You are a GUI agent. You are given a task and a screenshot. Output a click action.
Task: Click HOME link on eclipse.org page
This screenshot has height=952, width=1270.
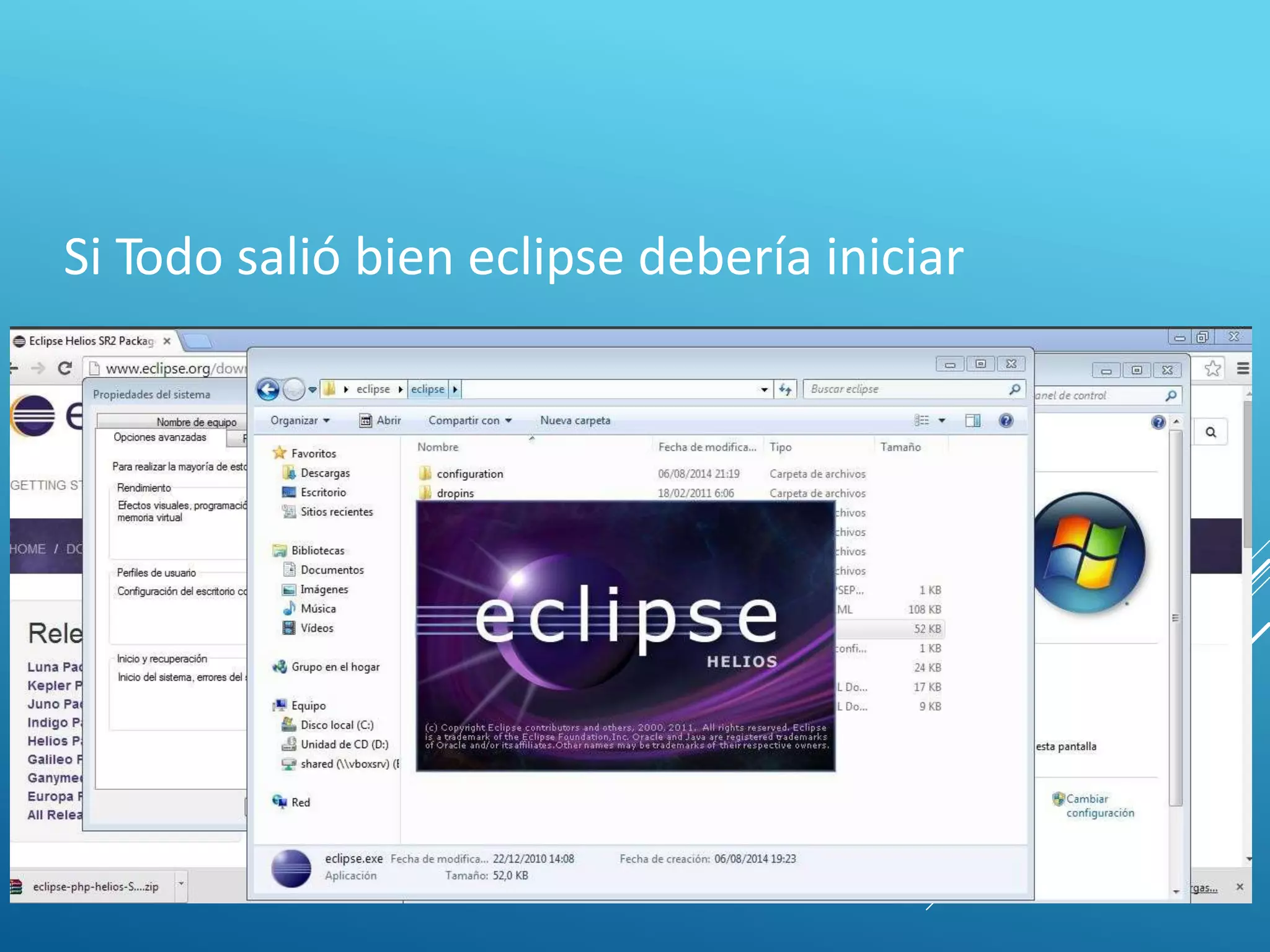(27, 549)
